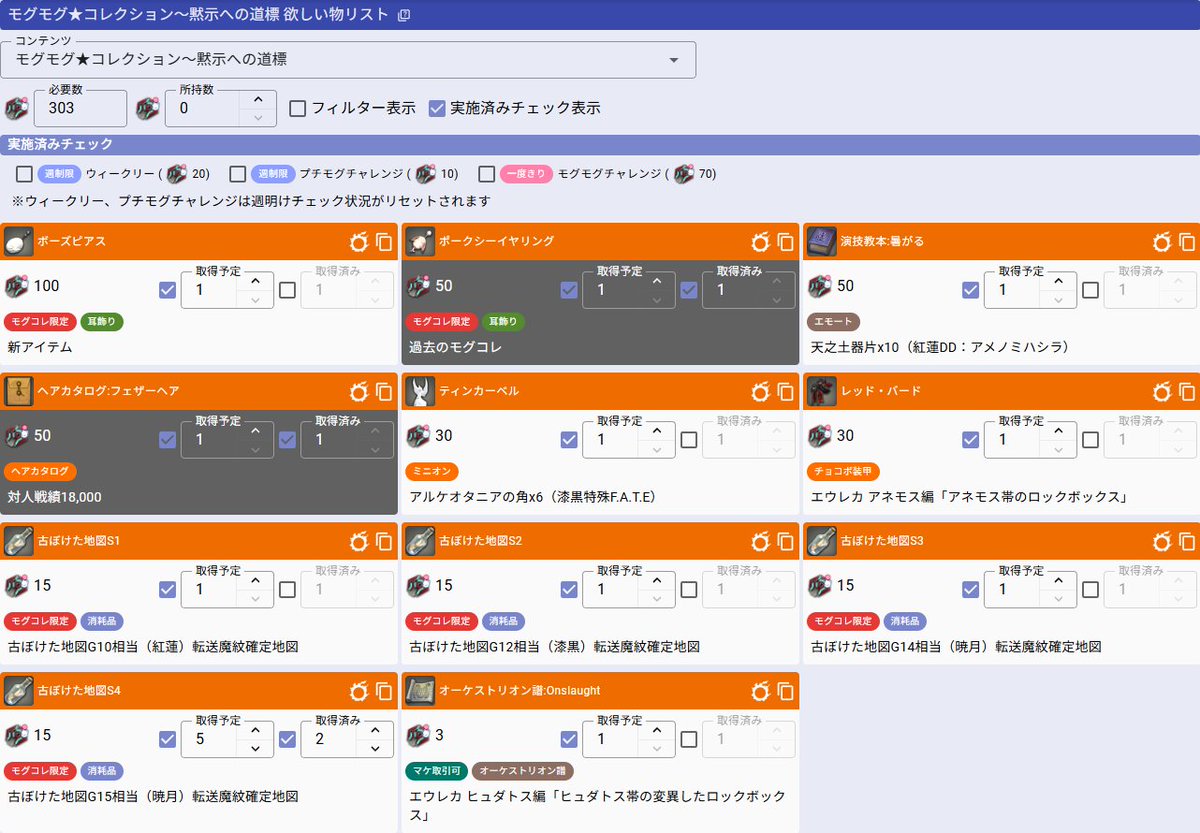This screenshot has width=1200, height=833.
Task: Open database link icon on 古ぼけた地図S1 card
Action: click(x=358, y=541)
